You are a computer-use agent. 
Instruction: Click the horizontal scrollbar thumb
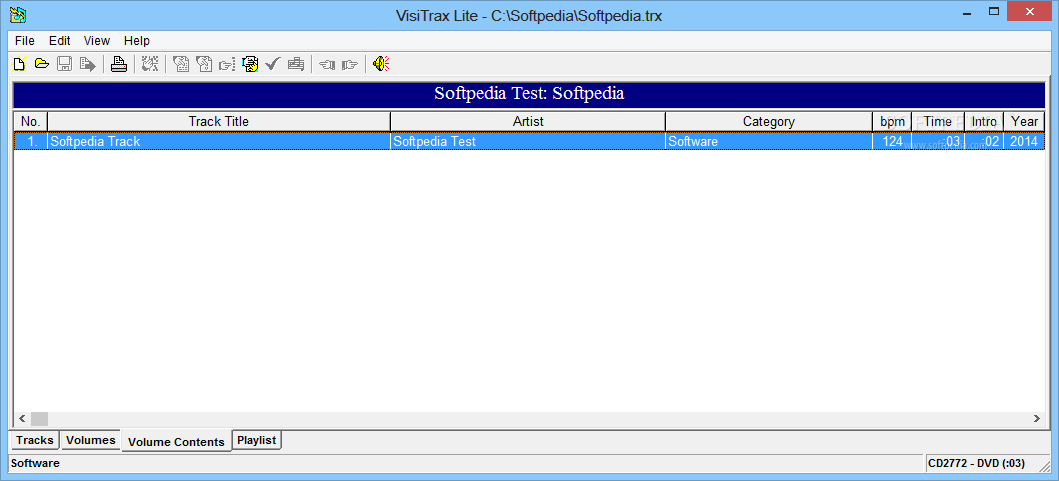pyautogui.click(x=39, y=419)
